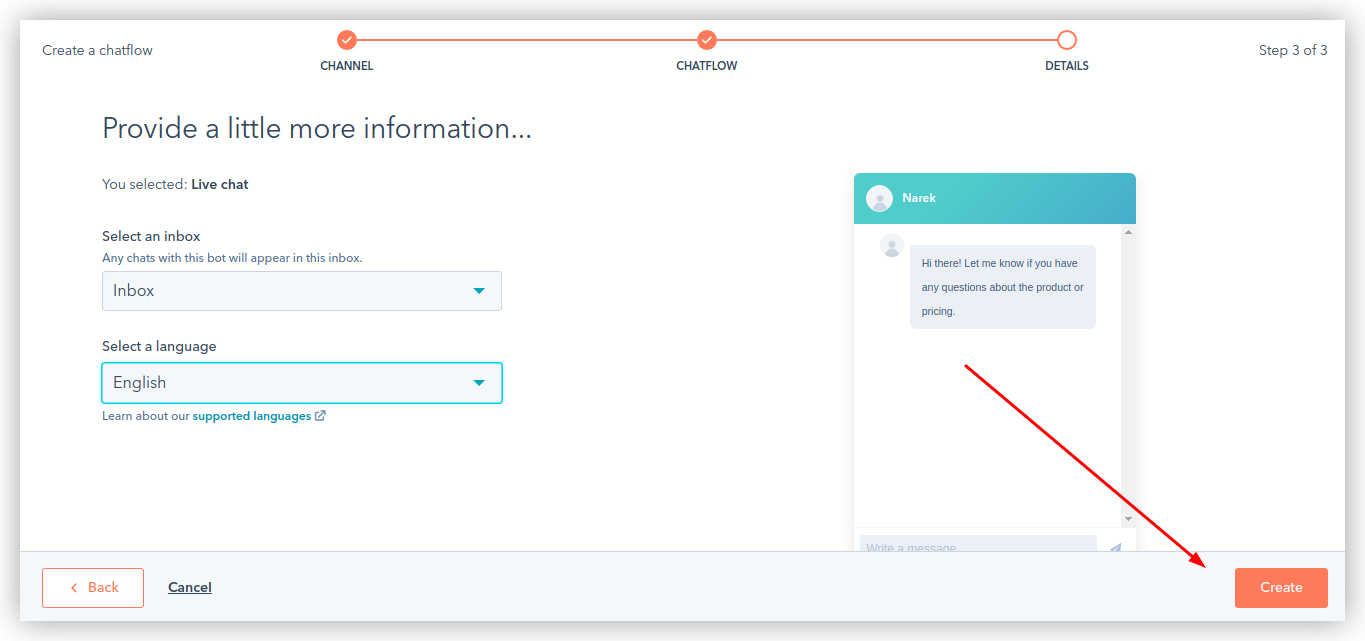Click the CHATFLOW completed checkmark icon
This screenshot has width=1365, height=641.
tap(706, 40)
